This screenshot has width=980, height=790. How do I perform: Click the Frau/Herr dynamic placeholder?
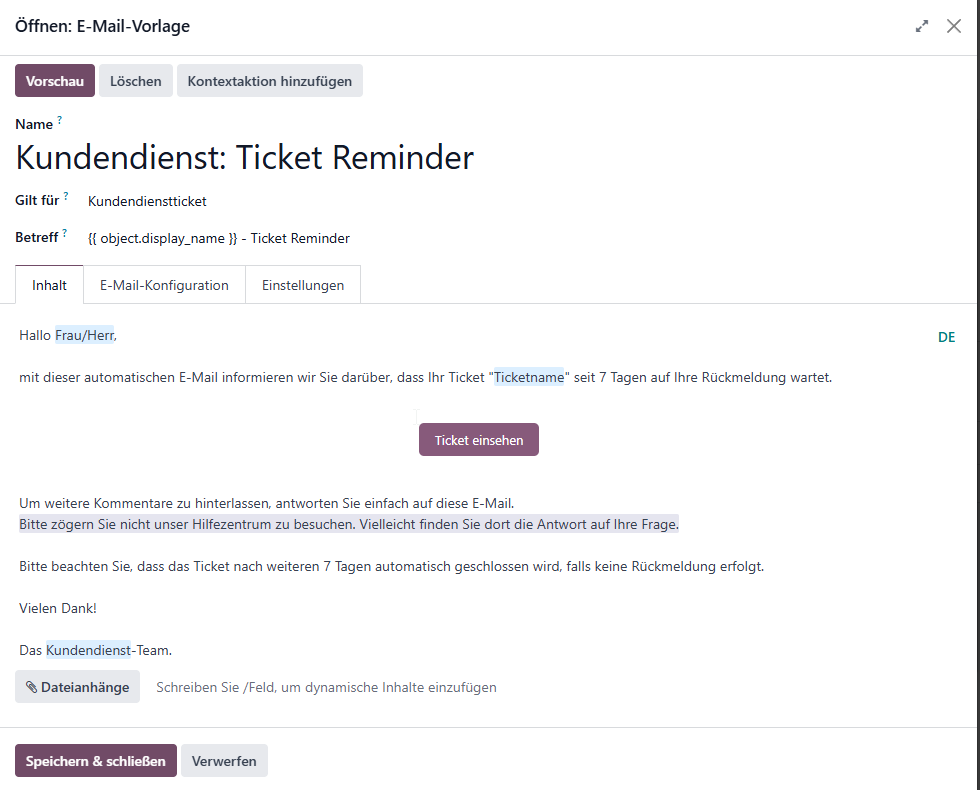84,336
